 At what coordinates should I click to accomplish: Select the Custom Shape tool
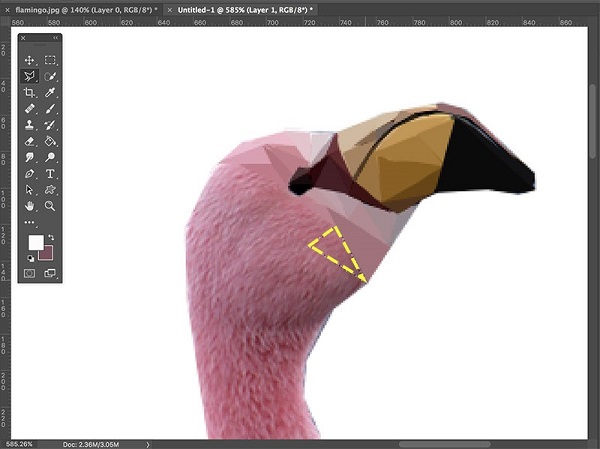[x=50, y=190]
